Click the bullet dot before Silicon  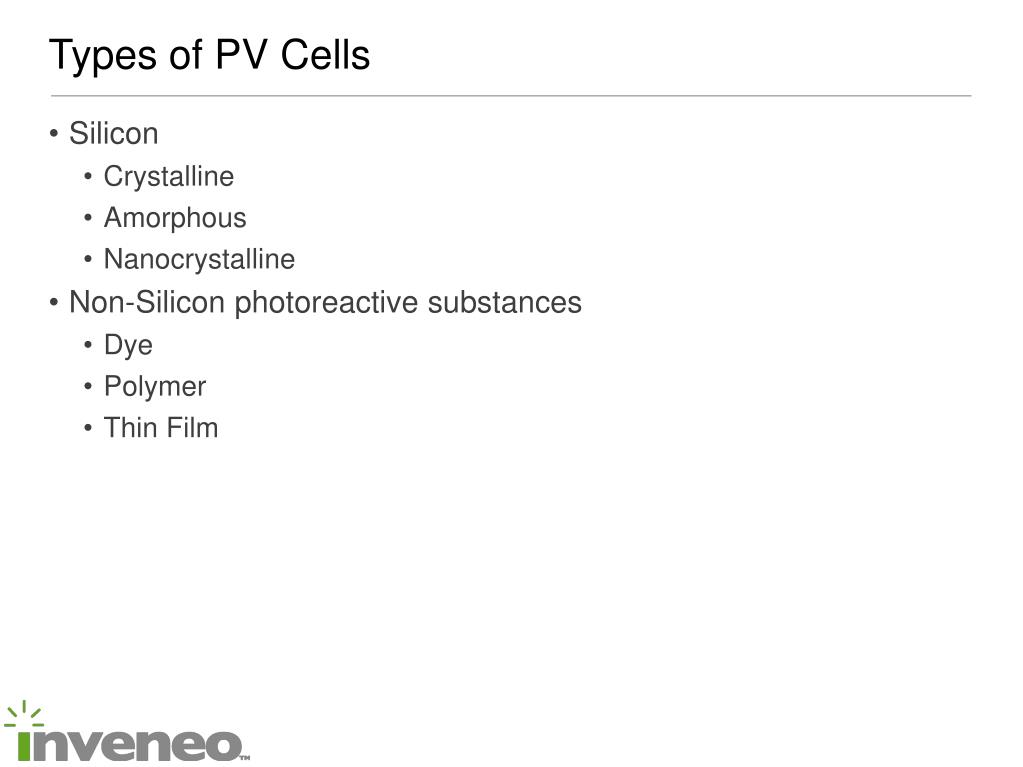[x=54, y=134]
